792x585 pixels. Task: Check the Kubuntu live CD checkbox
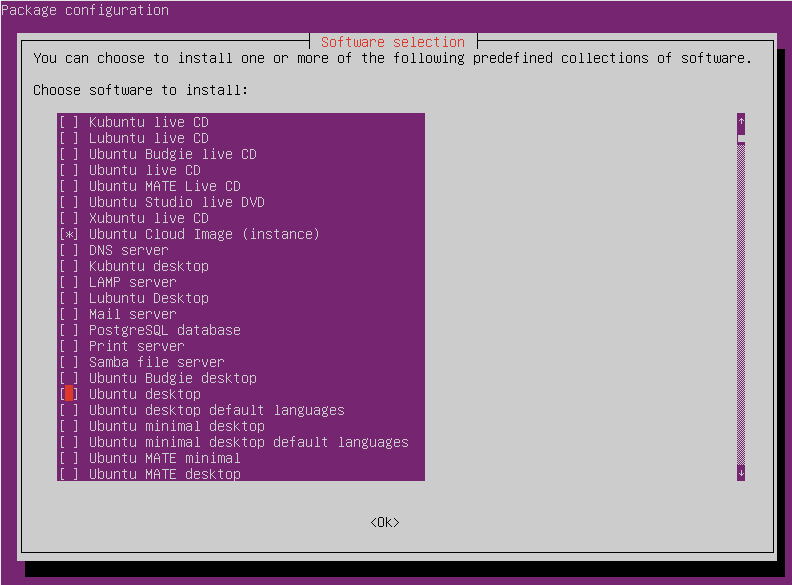69,122
